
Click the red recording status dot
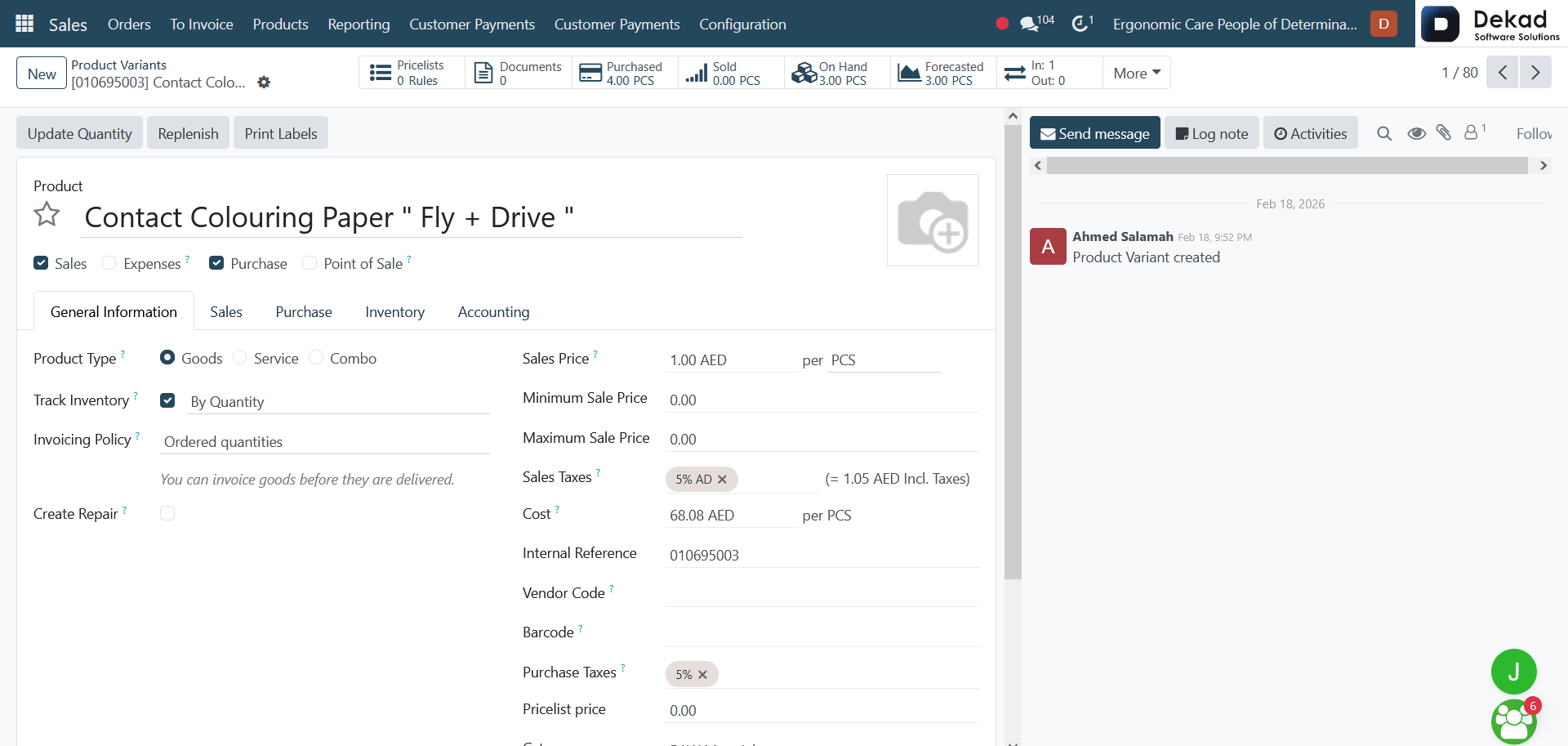1002,24
